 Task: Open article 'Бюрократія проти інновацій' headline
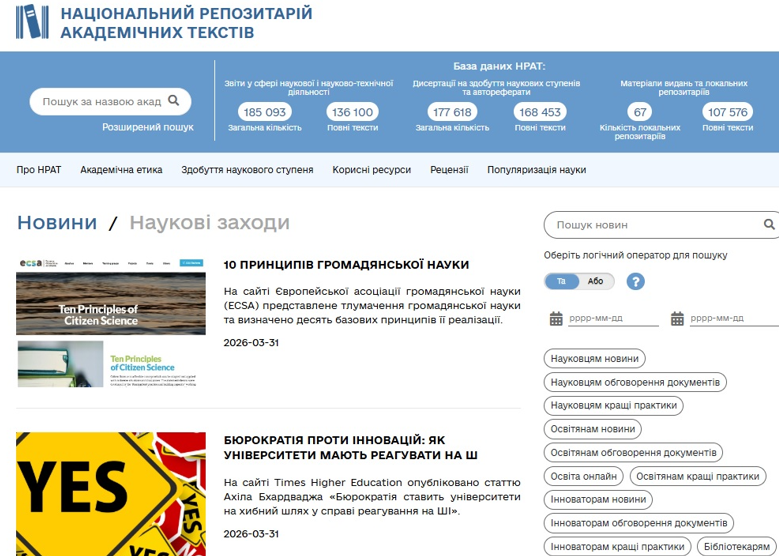[x=351, y=448]
